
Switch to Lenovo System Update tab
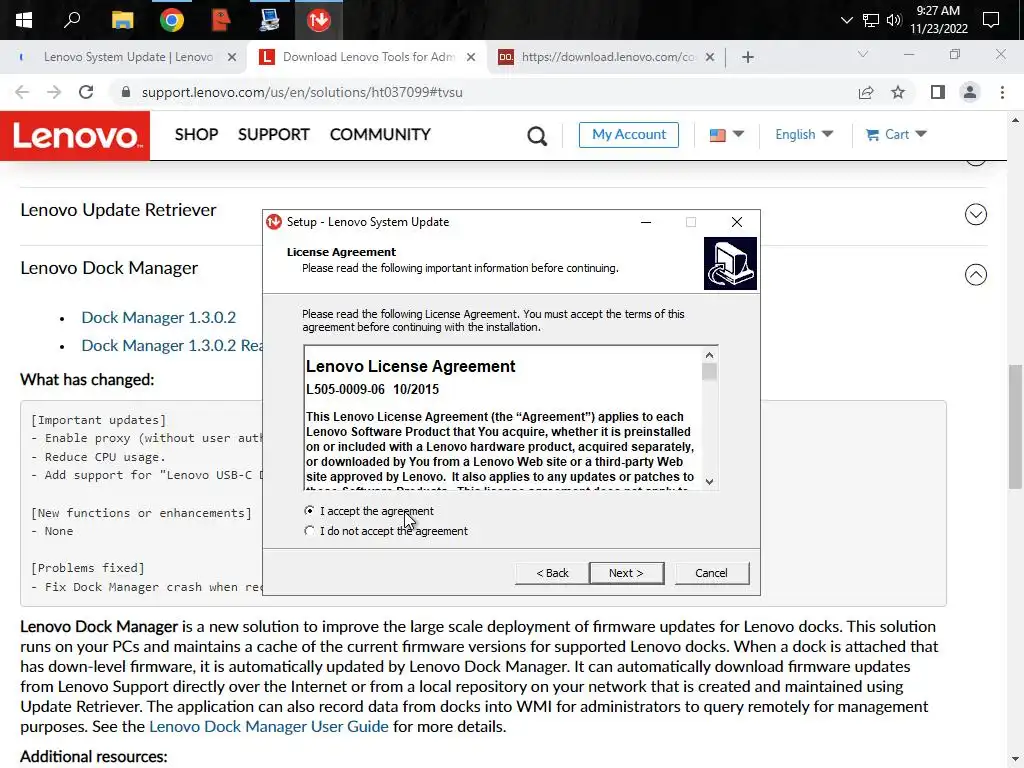[x=128, y=57]
